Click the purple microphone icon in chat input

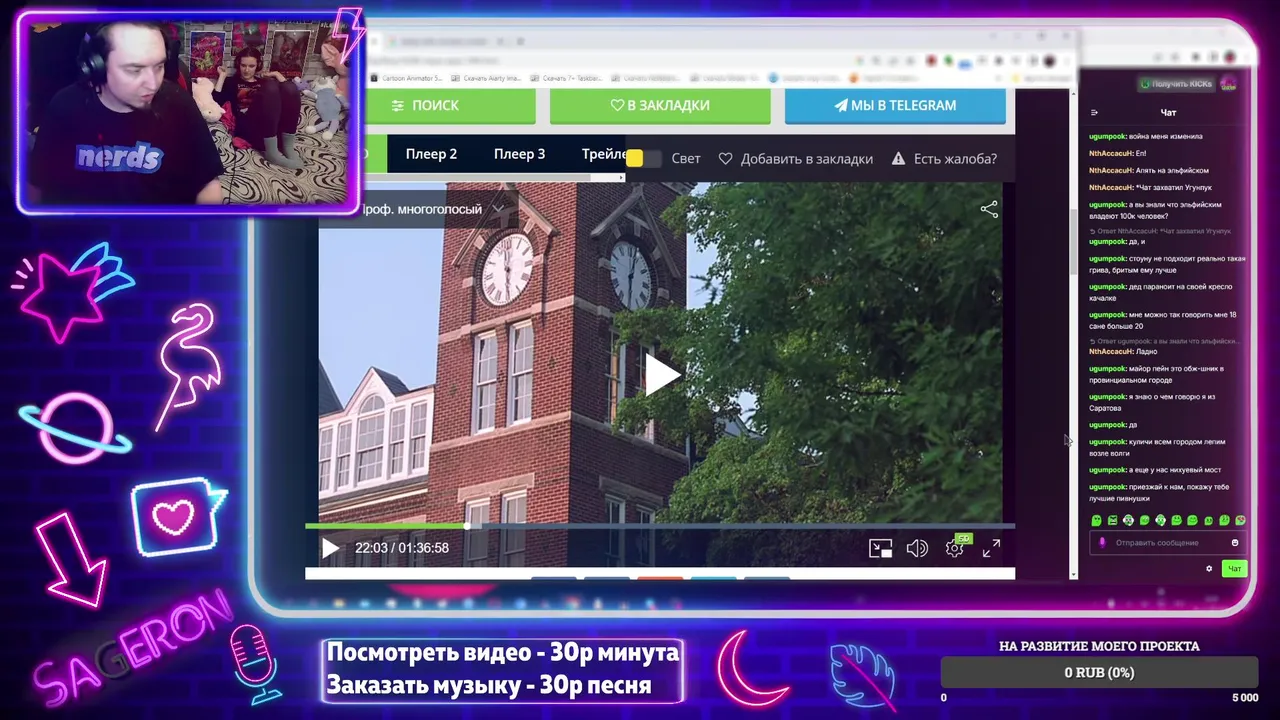(1102, 543)
